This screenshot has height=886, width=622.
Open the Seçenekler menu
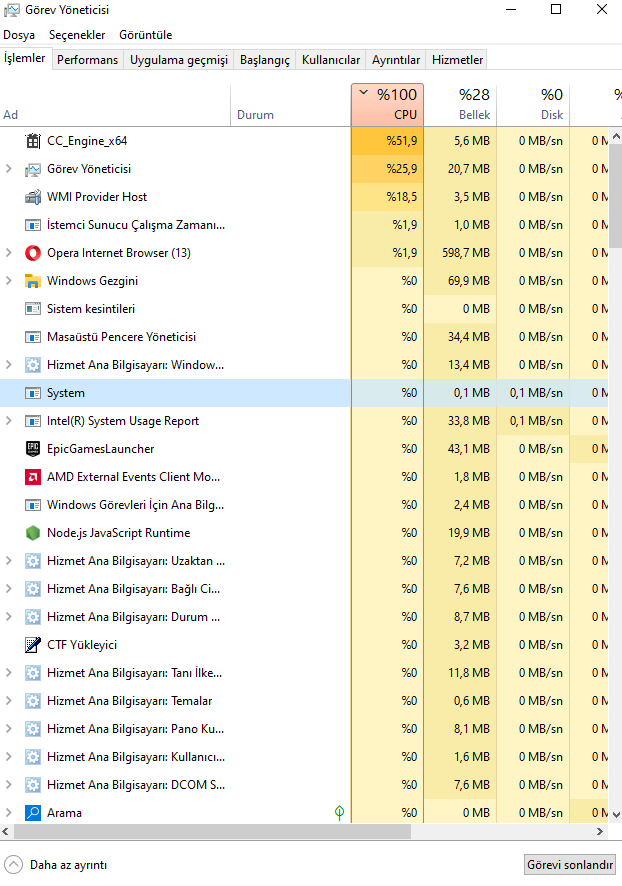point(77,35)
